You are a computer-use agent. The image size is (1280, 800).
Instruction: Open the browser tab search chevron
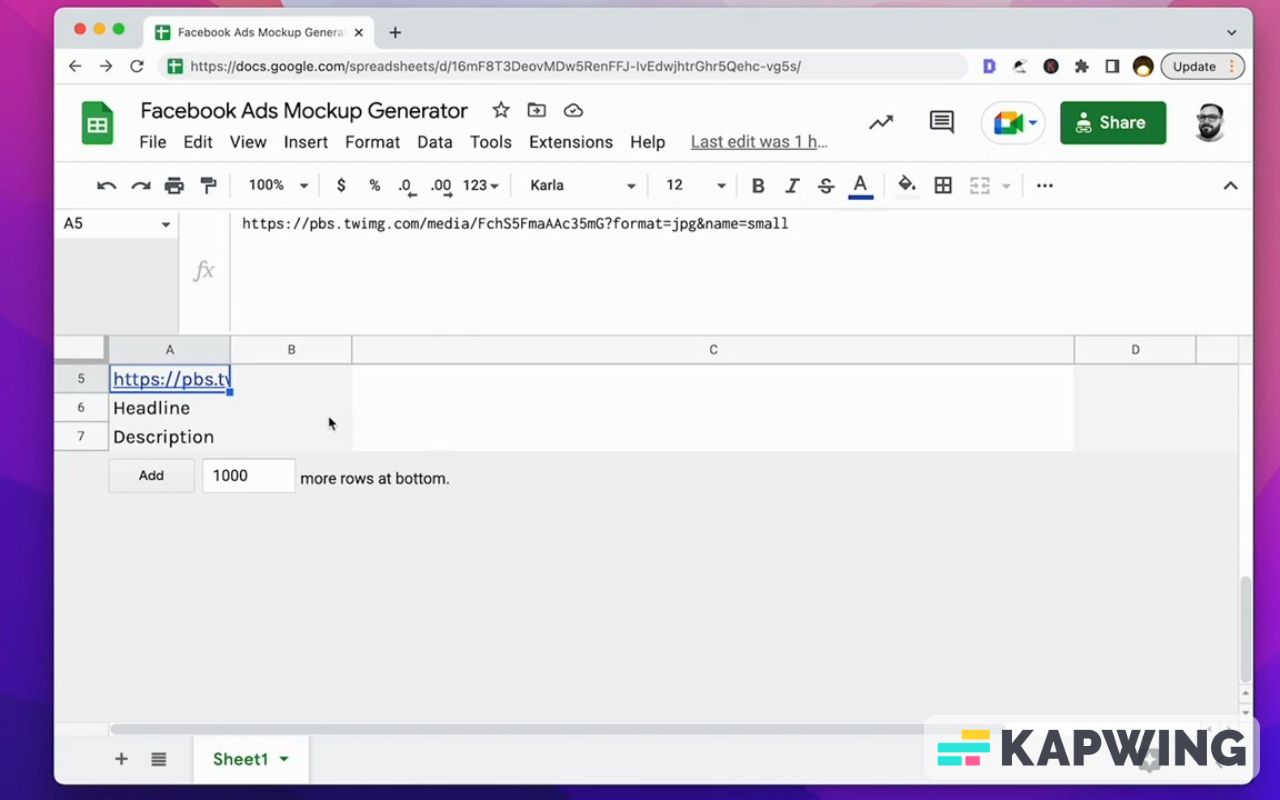[x=1232, y=32]
